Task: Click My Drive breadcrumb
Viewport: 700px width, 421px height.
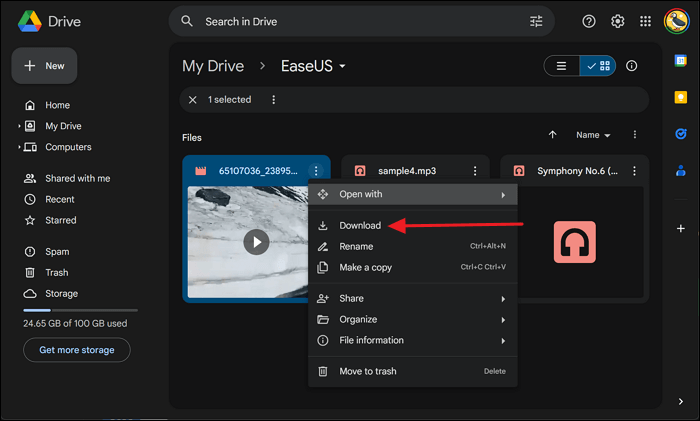Action: 213,66
